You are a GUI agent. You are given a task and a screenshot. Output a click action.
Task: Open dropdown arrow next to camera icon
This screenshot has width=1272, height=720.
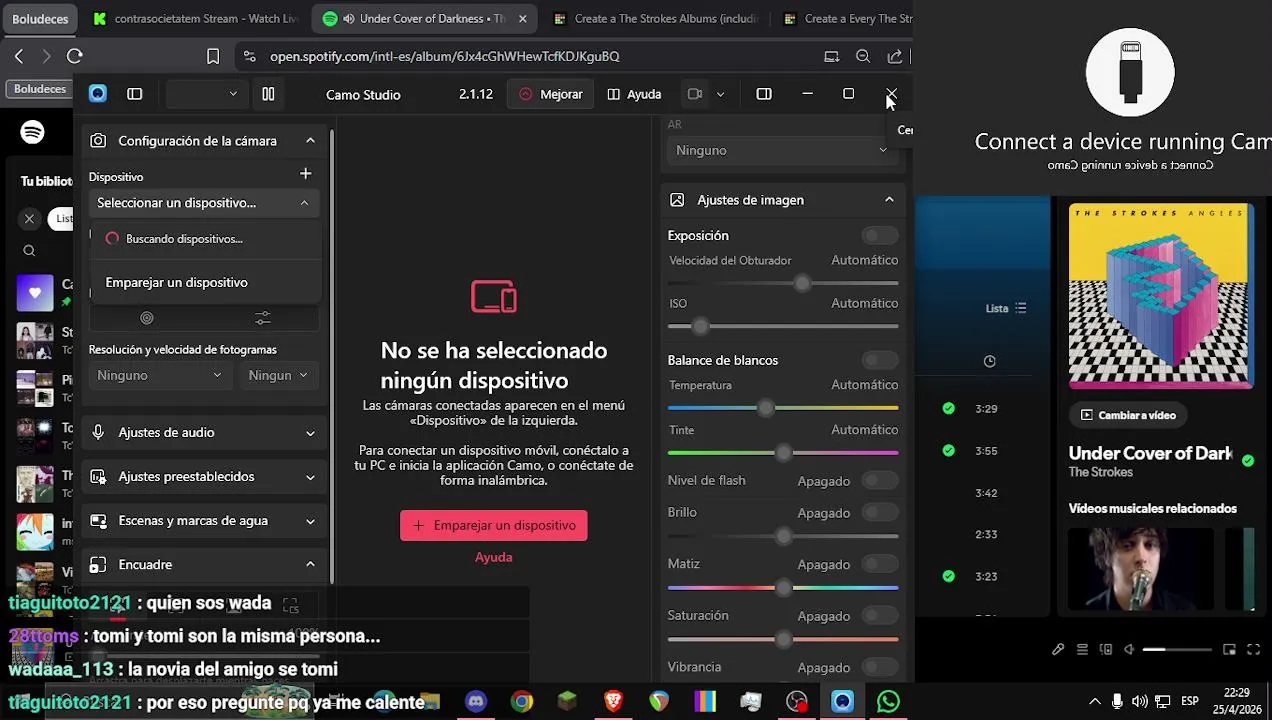pos(720,94)
